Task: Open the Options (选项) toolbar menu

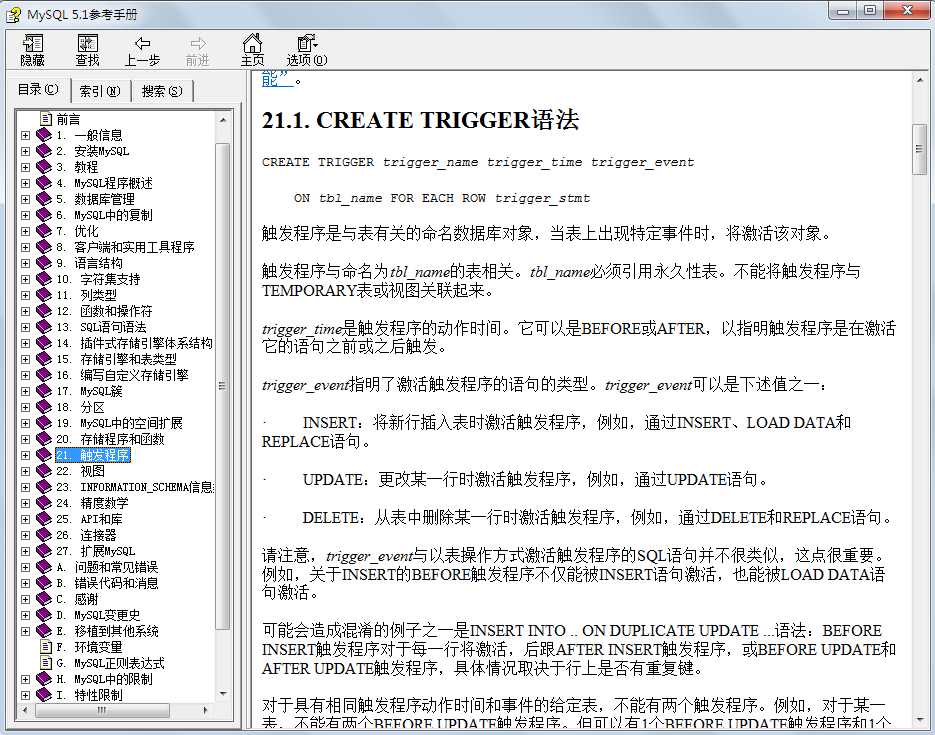Action: [x=306, y=50]
